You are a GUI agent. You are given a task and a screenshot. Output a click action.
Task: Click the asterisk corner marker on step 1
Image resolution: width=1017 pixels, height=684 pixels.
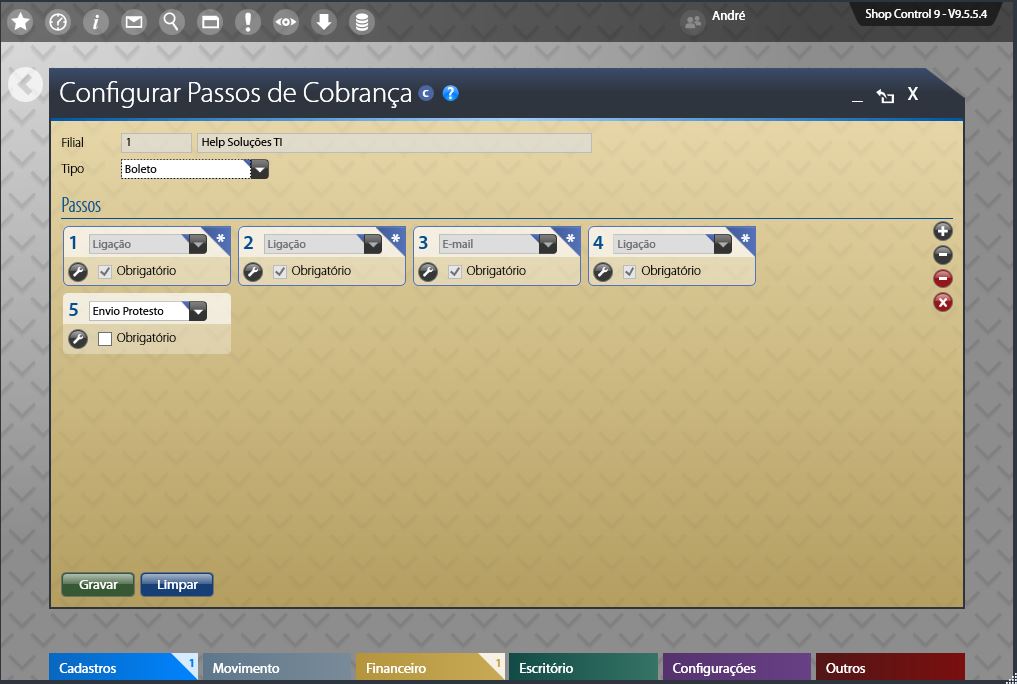(221, 239)
